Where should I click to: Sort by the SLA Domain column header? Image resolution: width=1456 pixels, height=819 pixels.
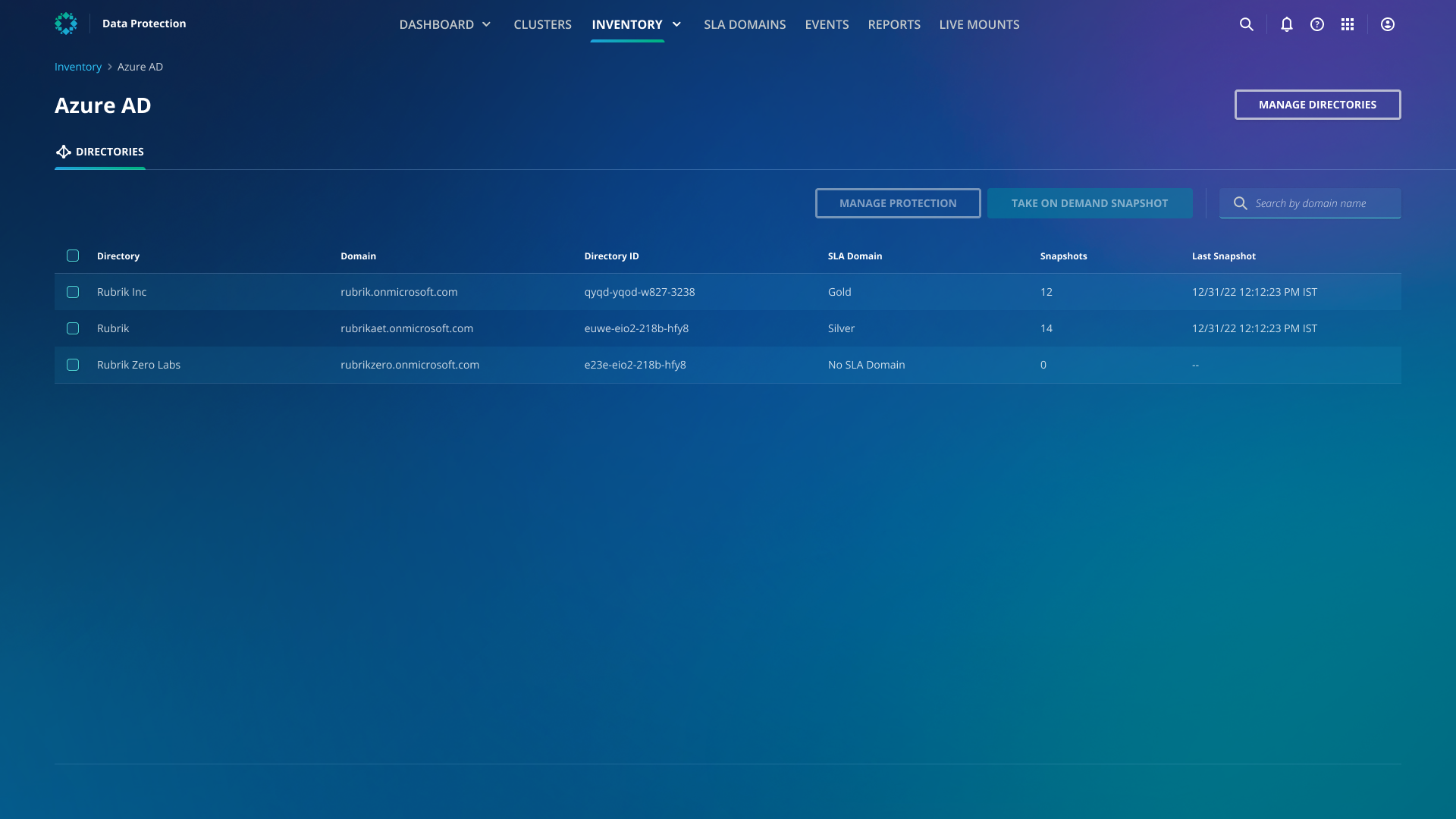[855, 256]
